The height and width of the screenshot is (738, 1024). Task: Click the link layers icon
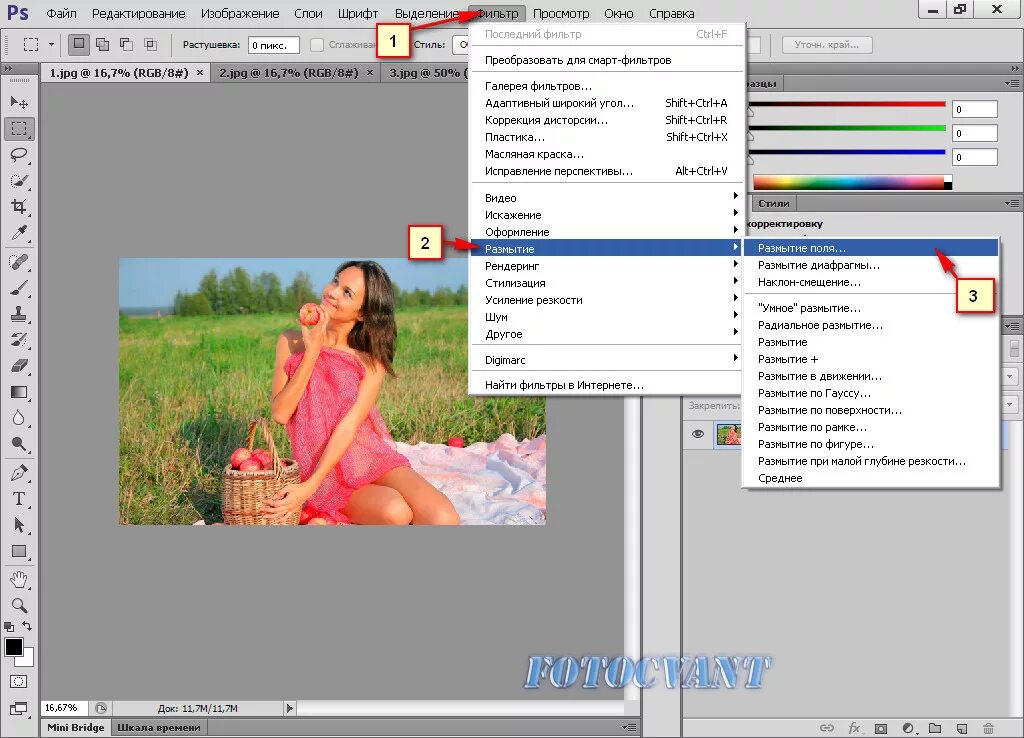827,728
